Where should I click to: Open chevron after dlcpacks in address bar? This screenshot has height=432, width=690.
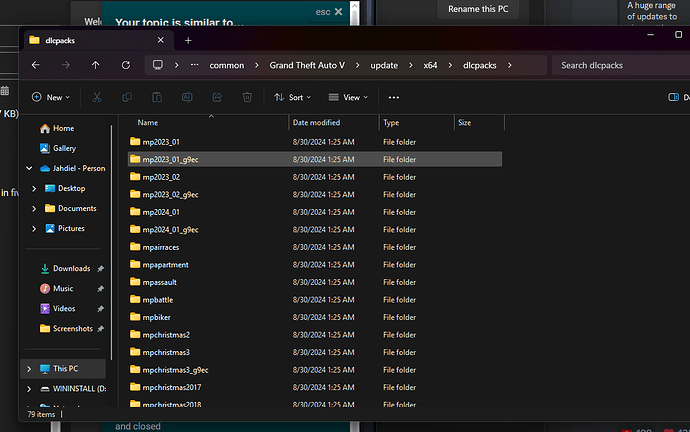pos(510,65)
